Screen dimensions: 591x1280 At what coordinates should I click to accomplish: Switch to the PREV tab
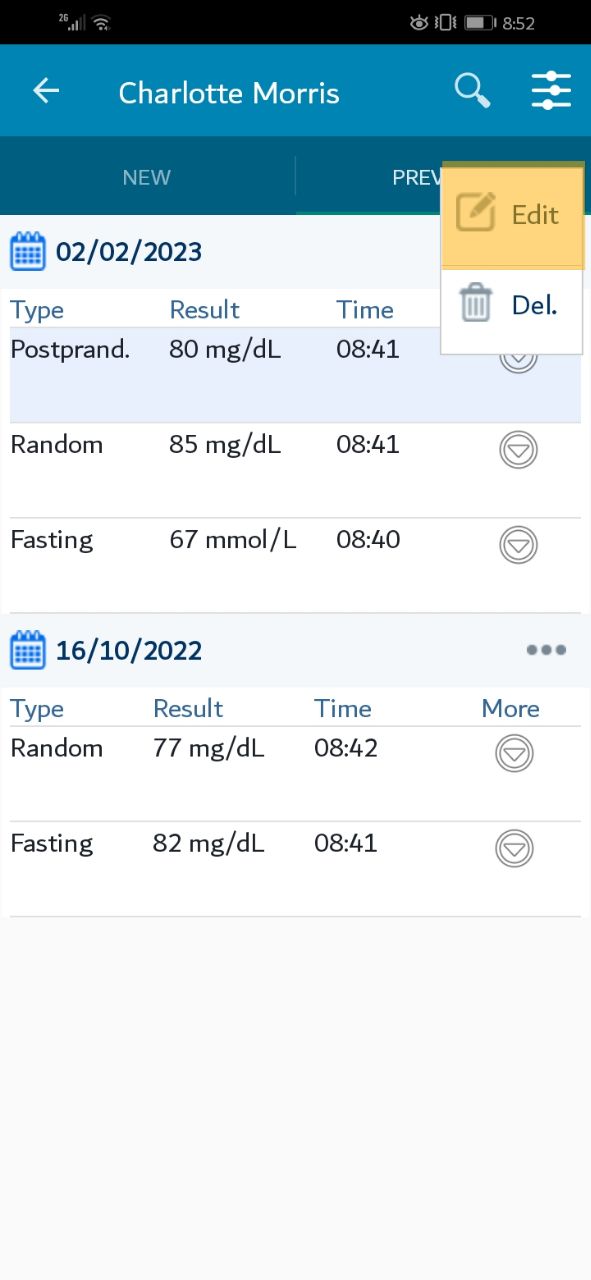click(x=418, y=177)
